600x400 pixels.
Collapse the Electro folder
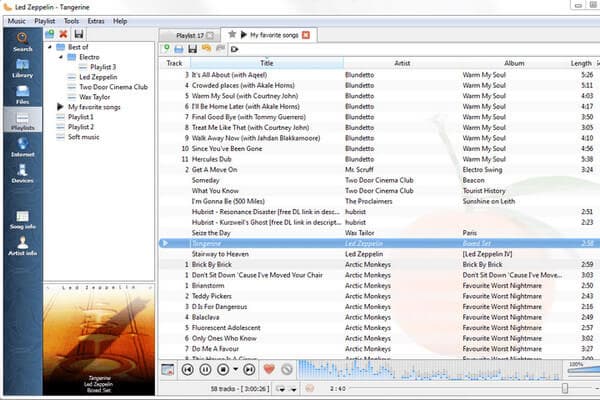61,57
